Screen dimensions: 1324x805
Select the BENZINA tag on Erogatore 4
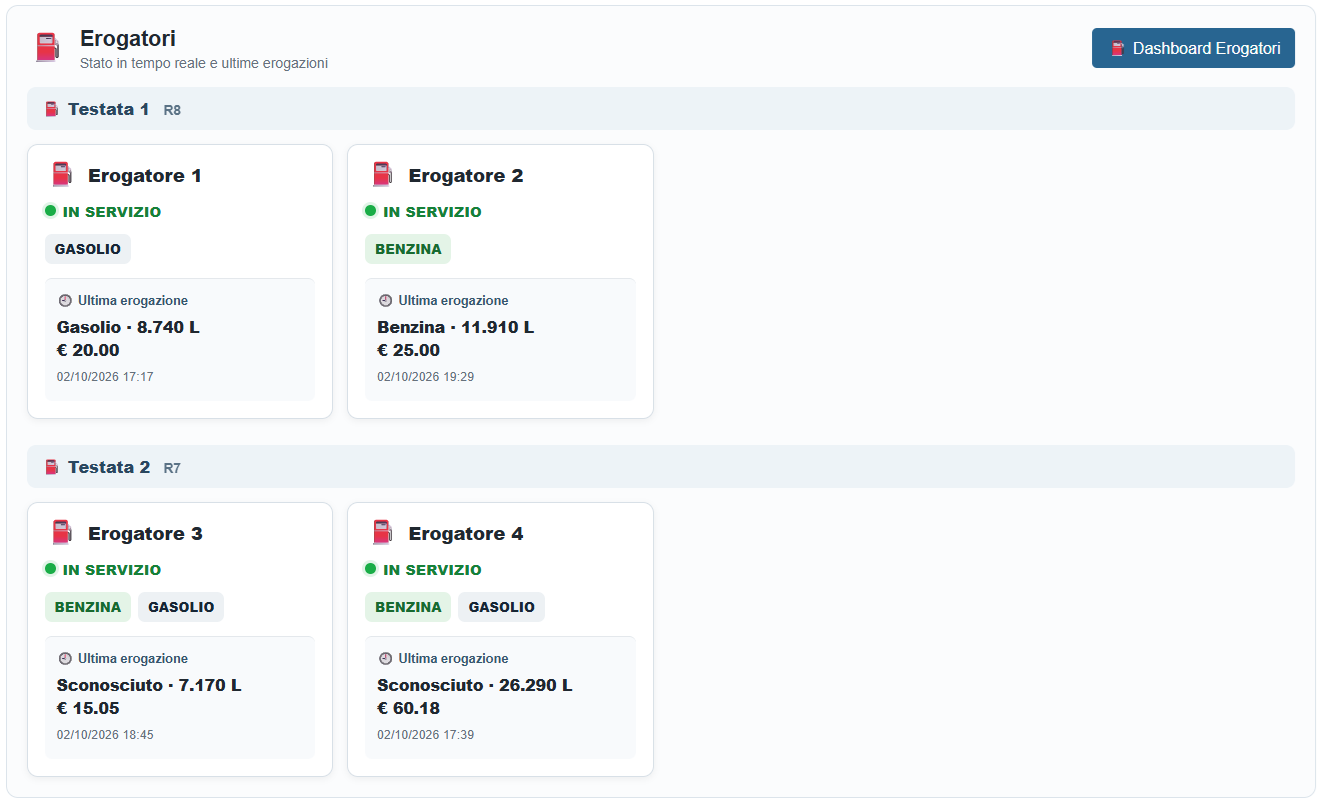click(x=408, y=607)
